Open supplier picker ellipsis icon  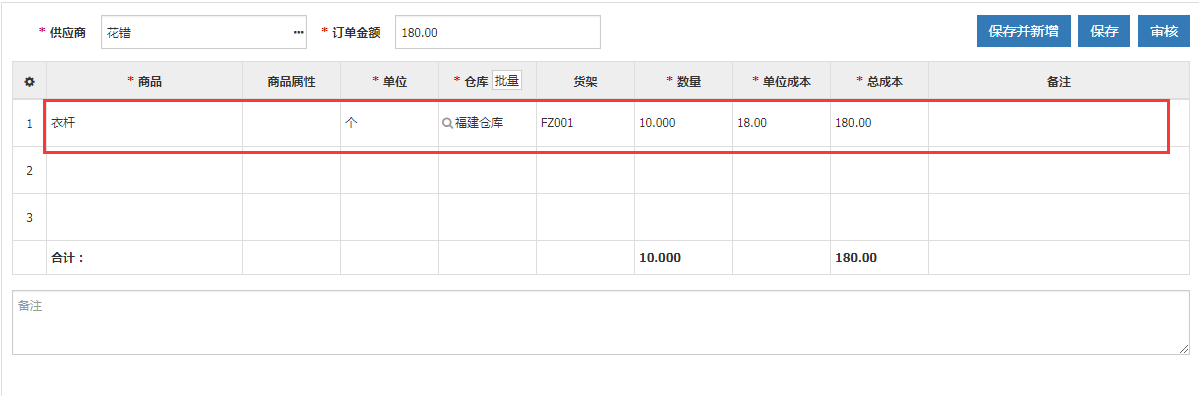tap(298, 32)
